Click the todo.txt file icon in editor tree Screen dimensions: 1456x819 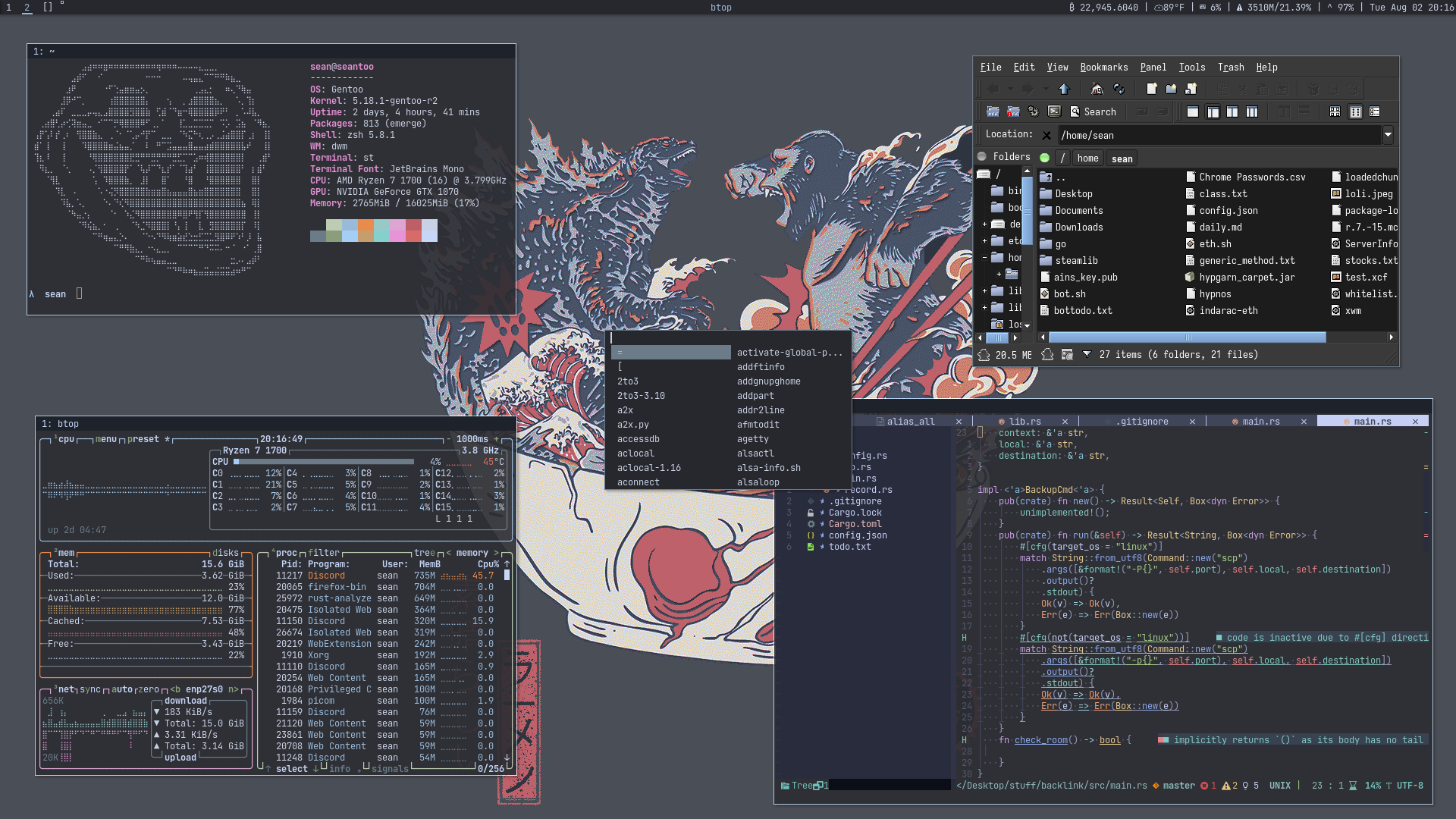(811, 547)
